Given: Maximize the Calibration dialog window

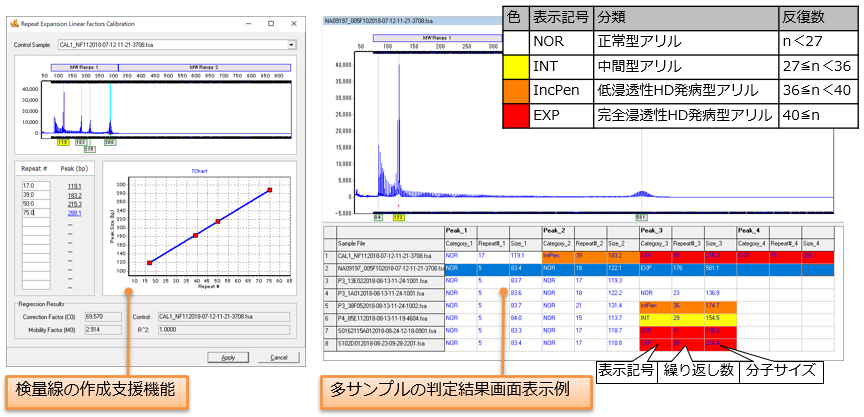Looking at the screenshot, I should [x=270, y=21].
